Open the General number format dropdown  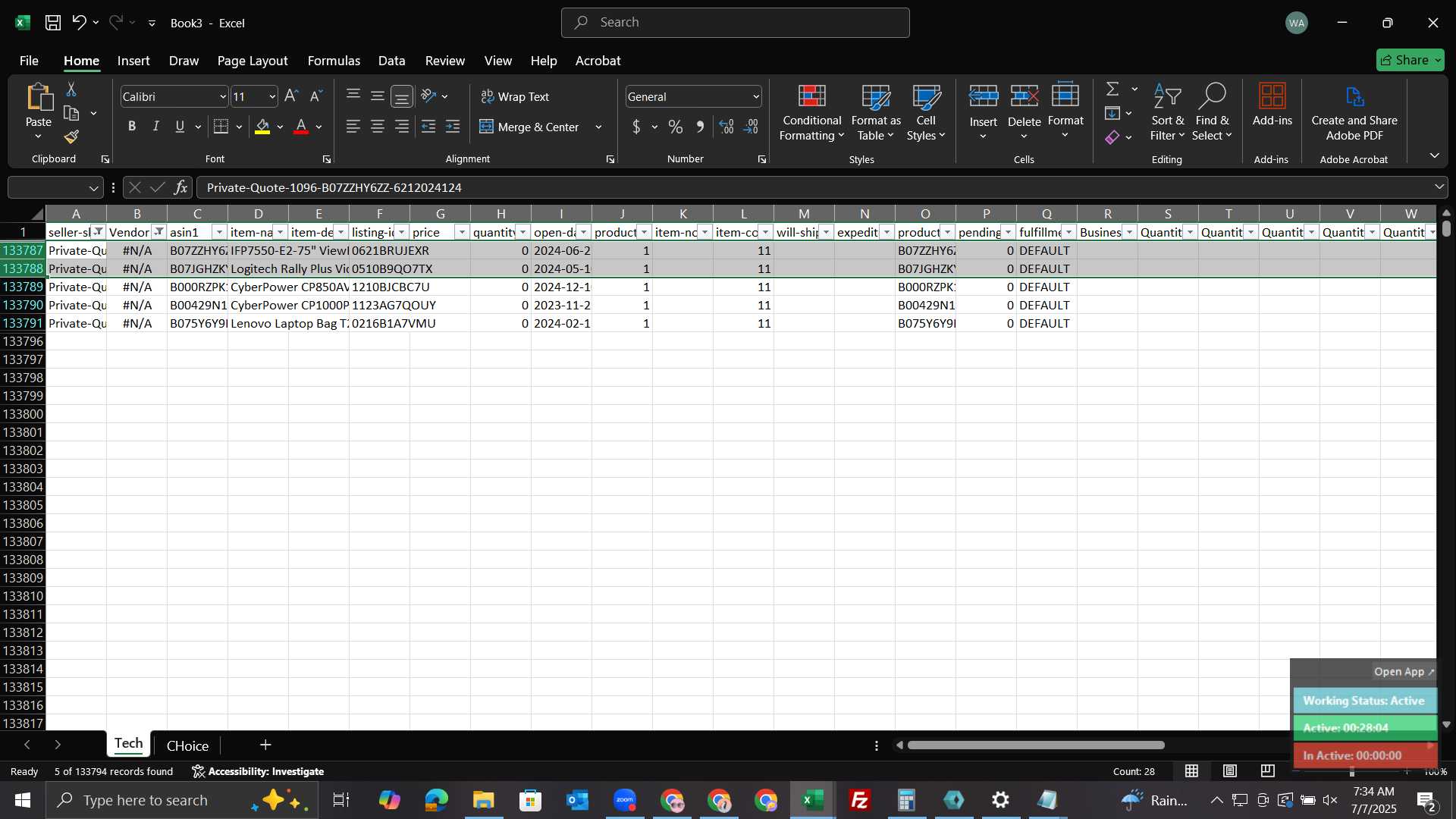tap(756, 97)
